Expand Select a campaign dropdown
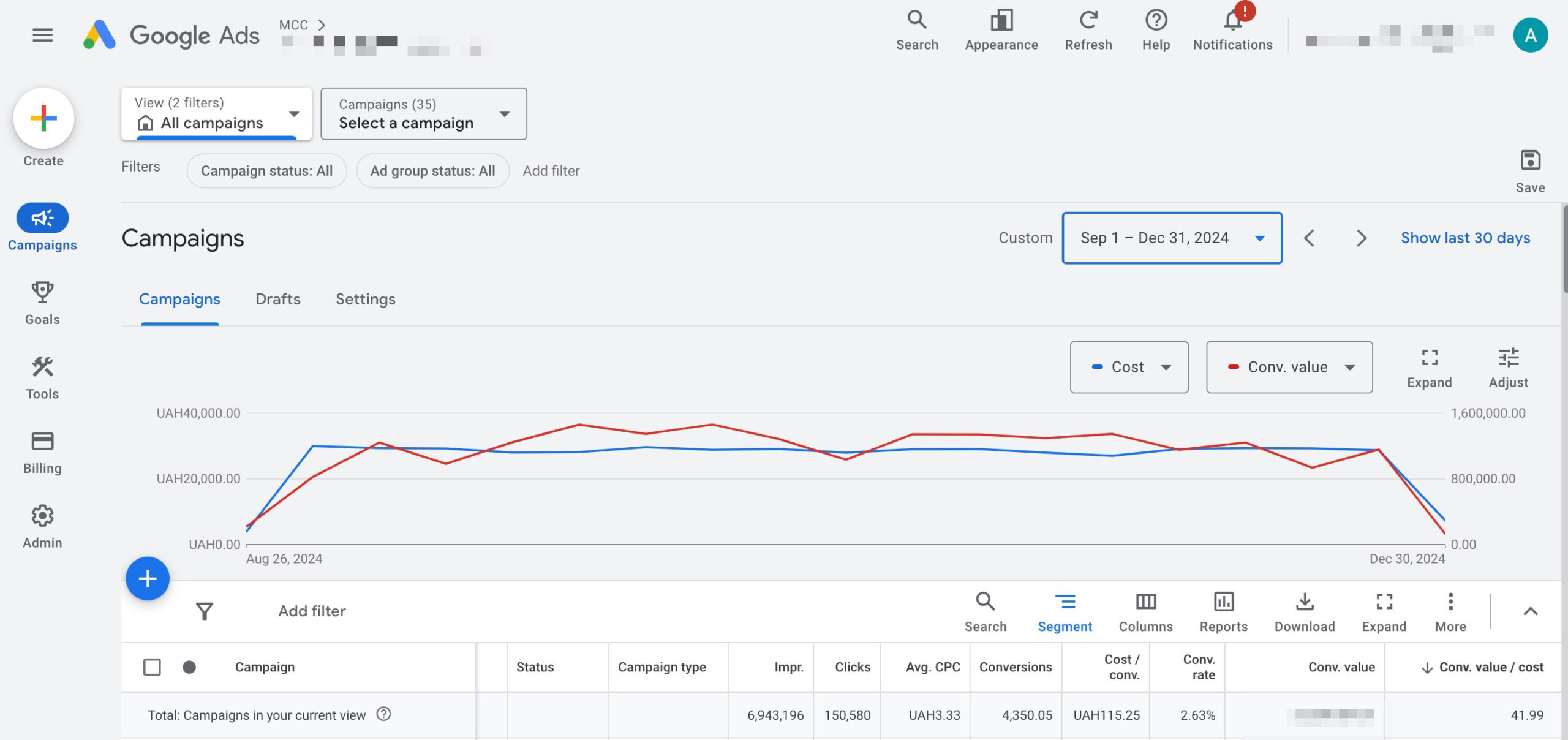The height and width of the screenshot is (740, 1568). (423, 114)
